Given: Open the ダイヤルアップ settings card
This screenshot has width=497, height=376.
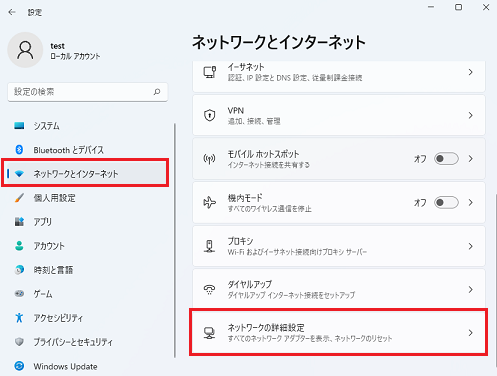Looking at the screenshot, I should [339, 289].
